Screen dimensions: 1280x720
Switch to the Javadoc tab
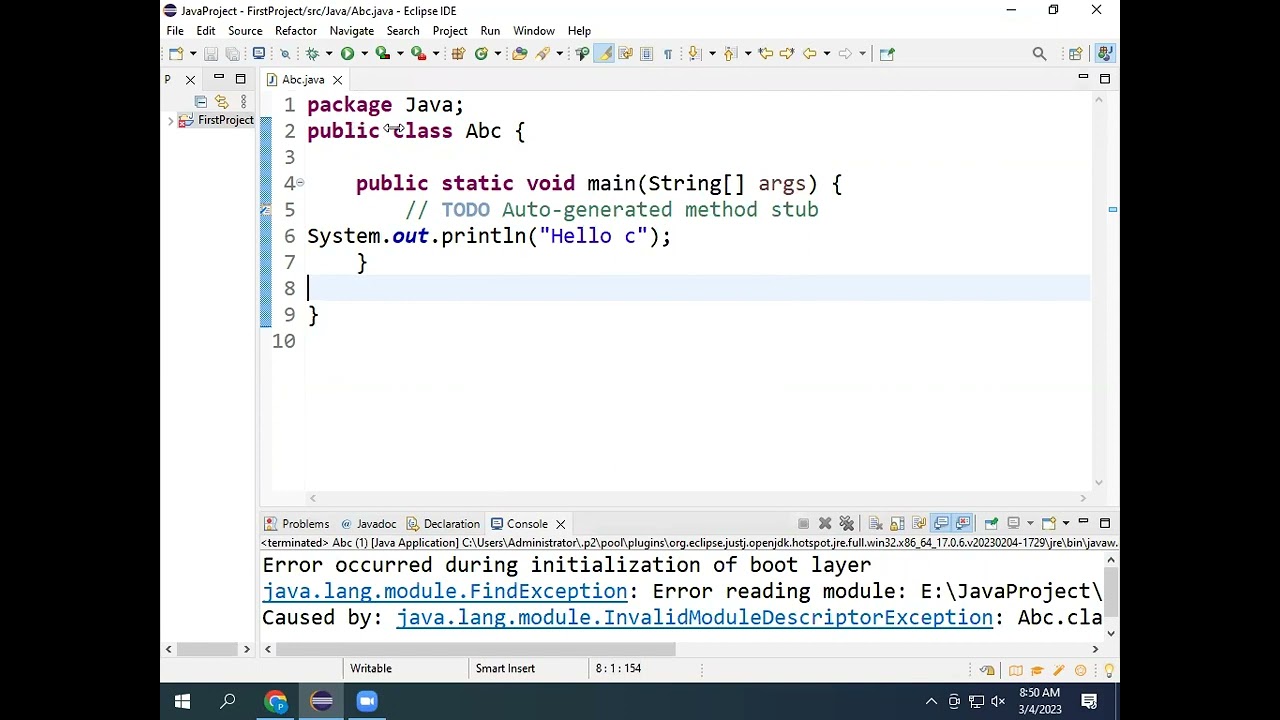pos(368,524)
